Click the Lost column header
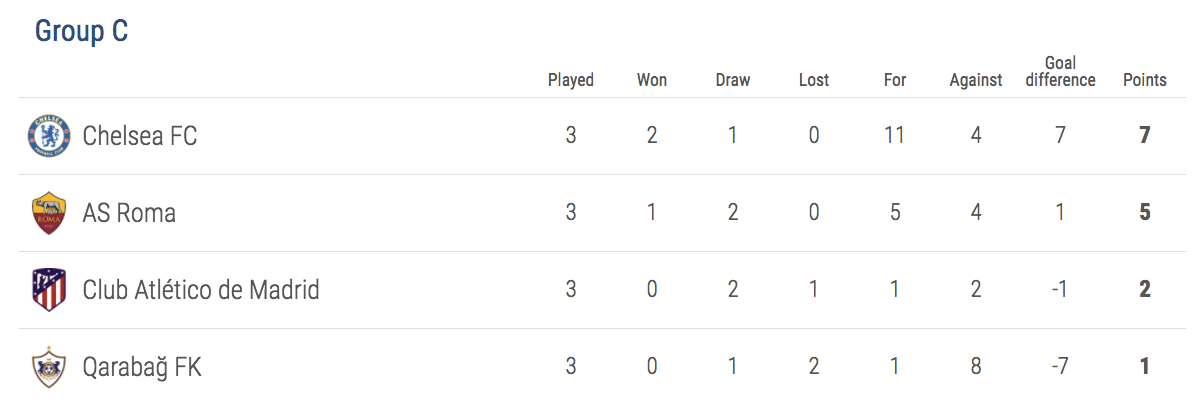The width and height of the screenshot is (1204, 417). (x=814, y=80)
